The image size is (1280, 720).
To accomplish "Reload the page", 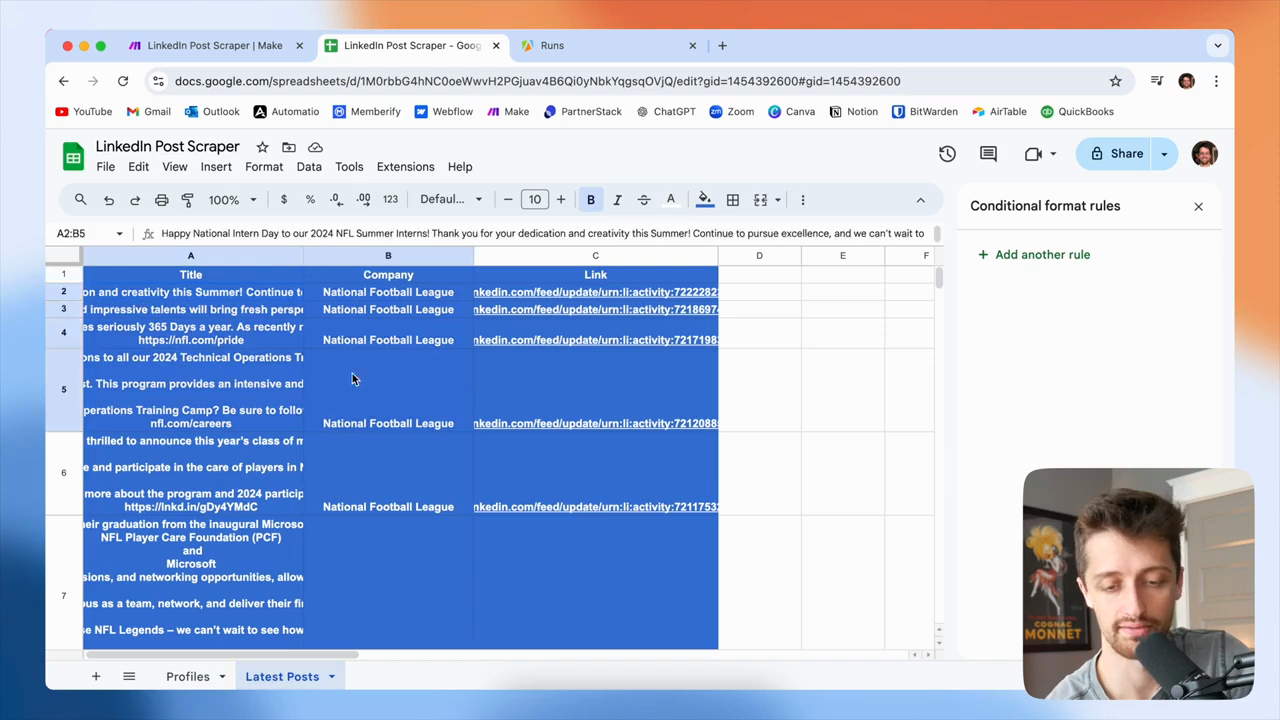I will click(123, 81).
